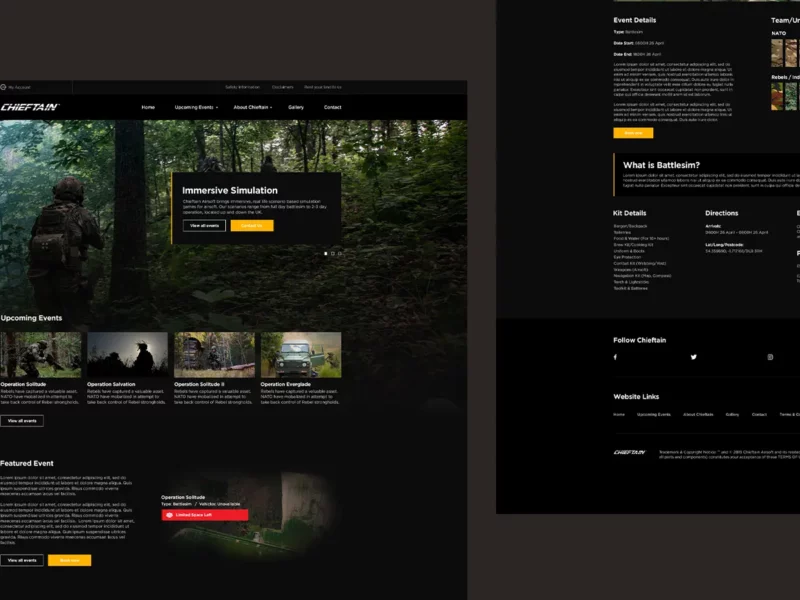Click footer About Chieftain website link
The height and width of the screenshot is (600, 800).
click(x=698, y=414)
